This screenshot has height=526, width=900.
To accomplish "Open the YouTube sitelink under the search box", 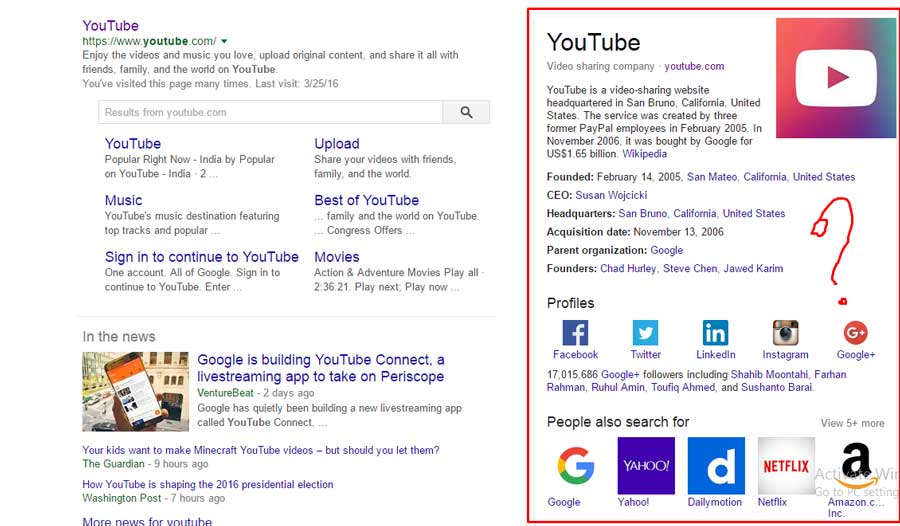I will coord(133,144).
